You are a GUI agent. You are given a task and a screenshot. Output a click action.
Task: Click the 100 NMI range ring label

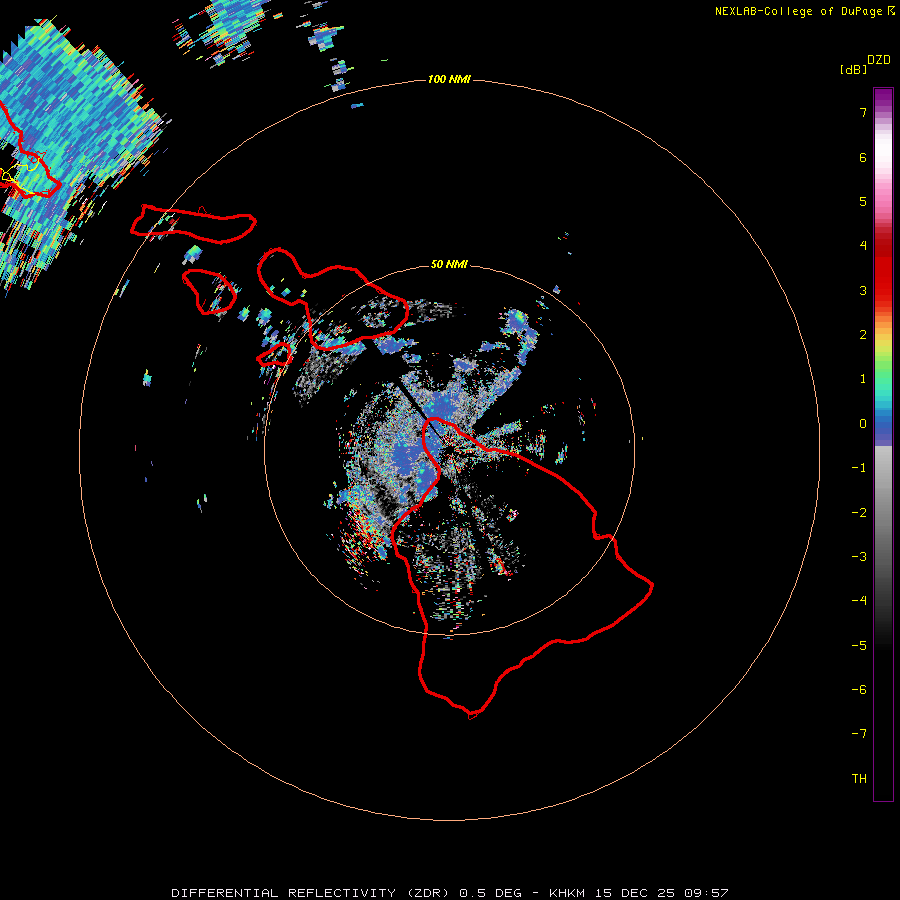[x=448, y=79]
